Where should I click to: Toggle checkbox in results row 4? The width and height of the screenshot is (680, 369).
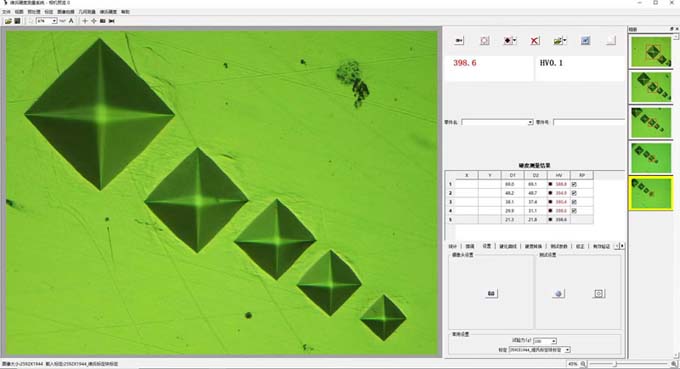click(574, 211)
